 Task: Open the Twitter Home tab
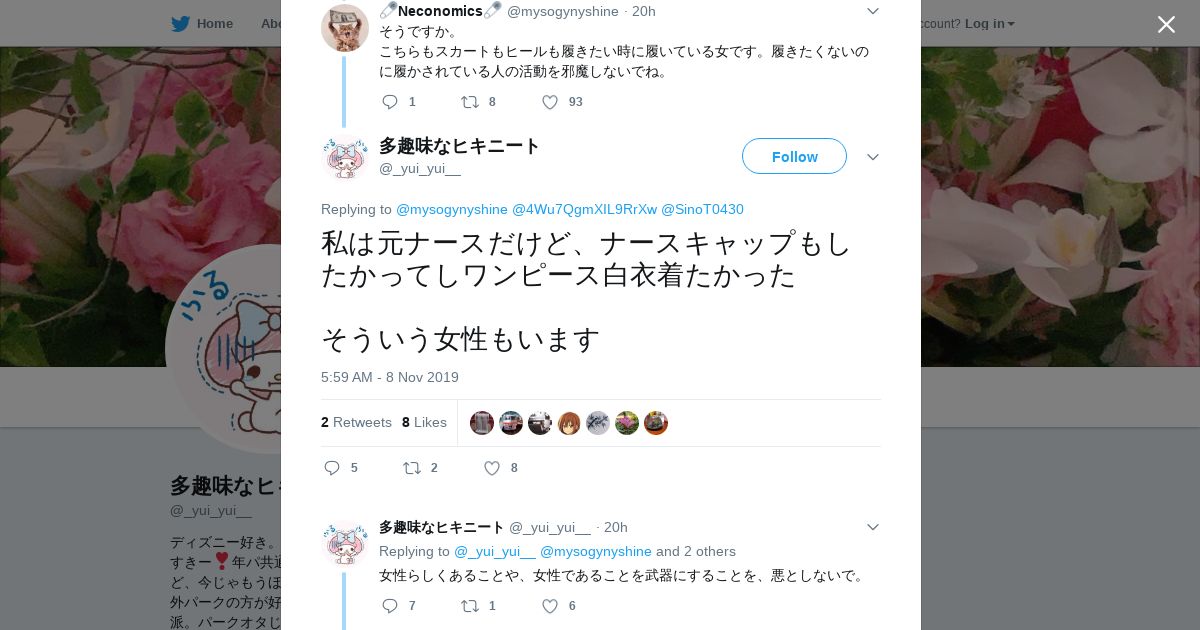tap(202, 23)
